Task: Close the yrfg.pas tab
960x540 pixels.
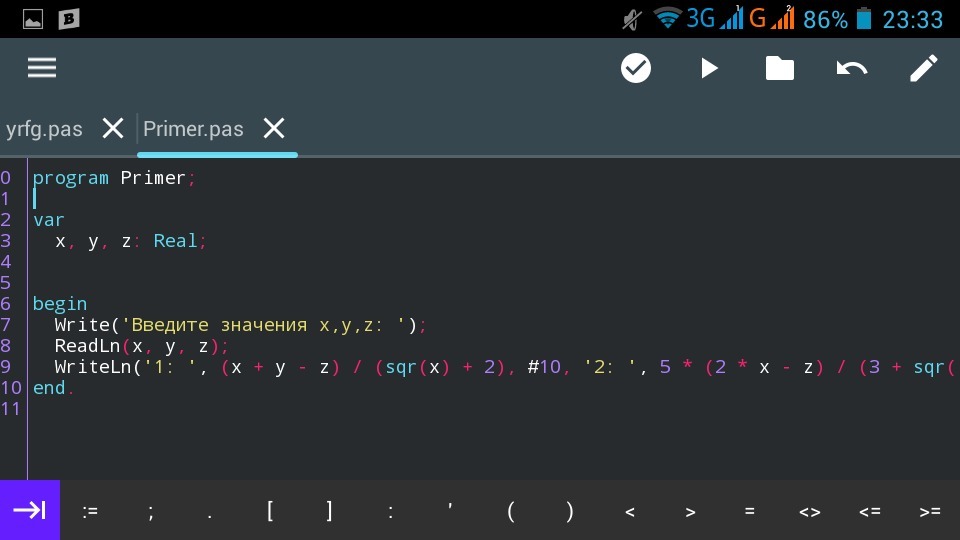Action: [113, 129]
